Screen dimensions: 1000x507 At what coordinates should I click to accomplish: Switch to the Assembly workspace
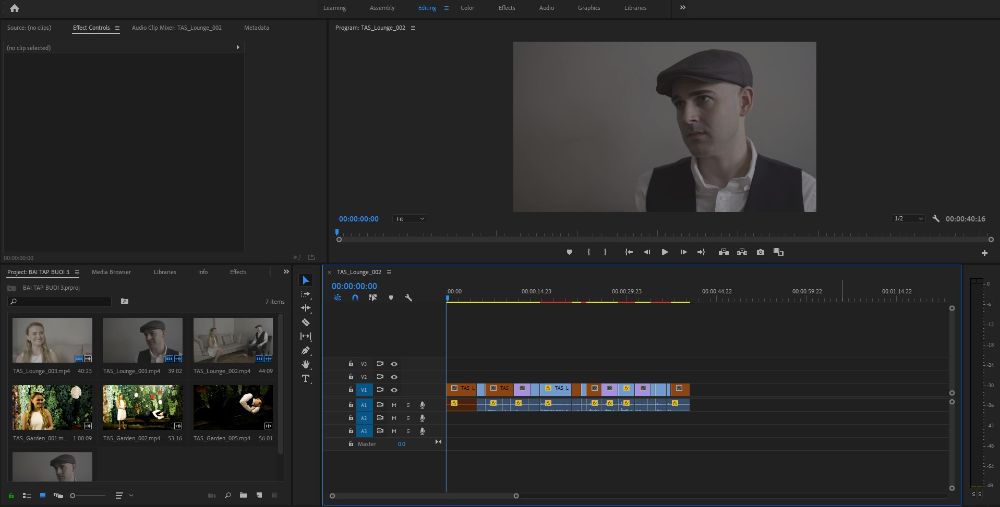point(382,8)
